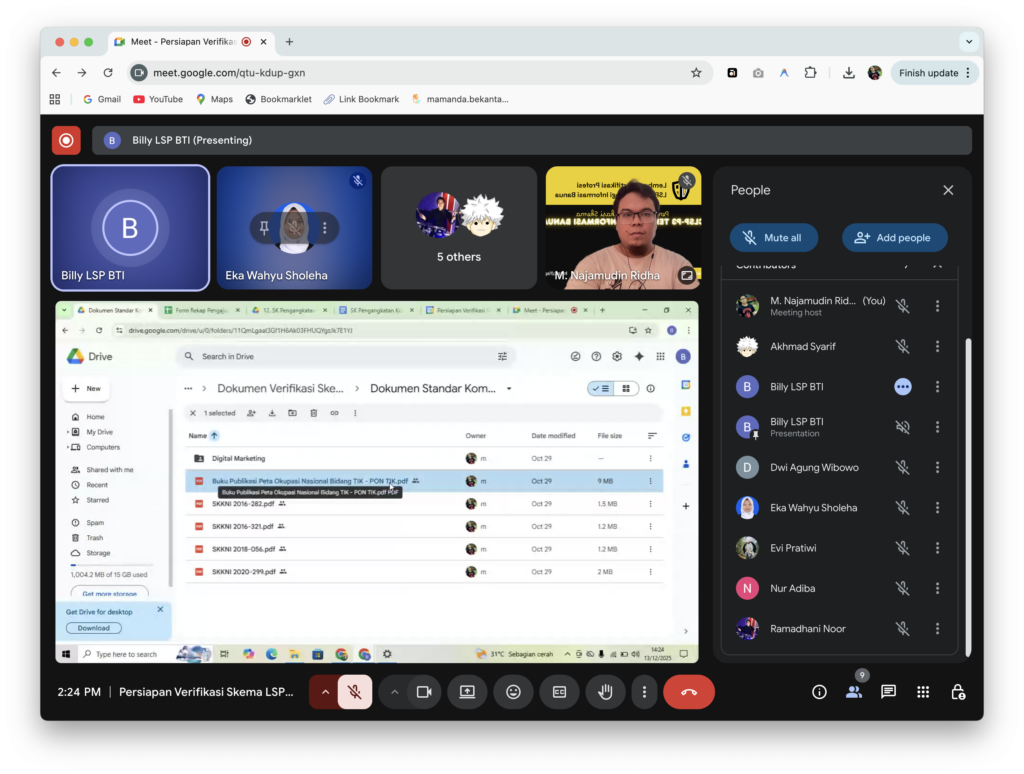
Task: Toggle closed captions
Action: pos(560,692)
